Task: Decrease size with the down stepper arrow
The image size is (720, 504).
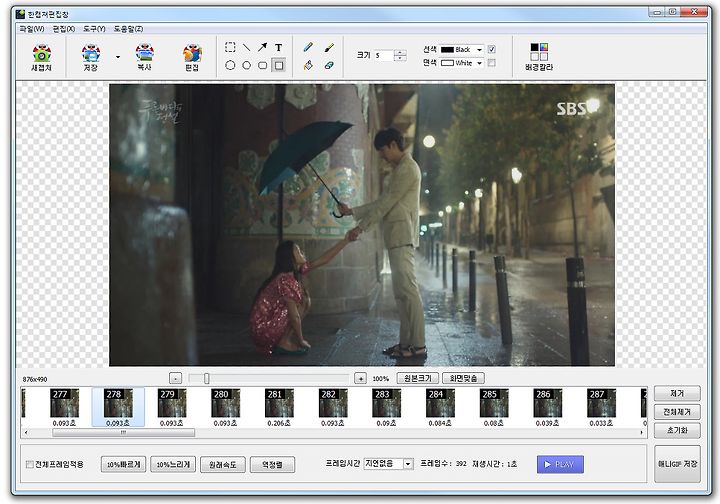Action: coord(400,58)
